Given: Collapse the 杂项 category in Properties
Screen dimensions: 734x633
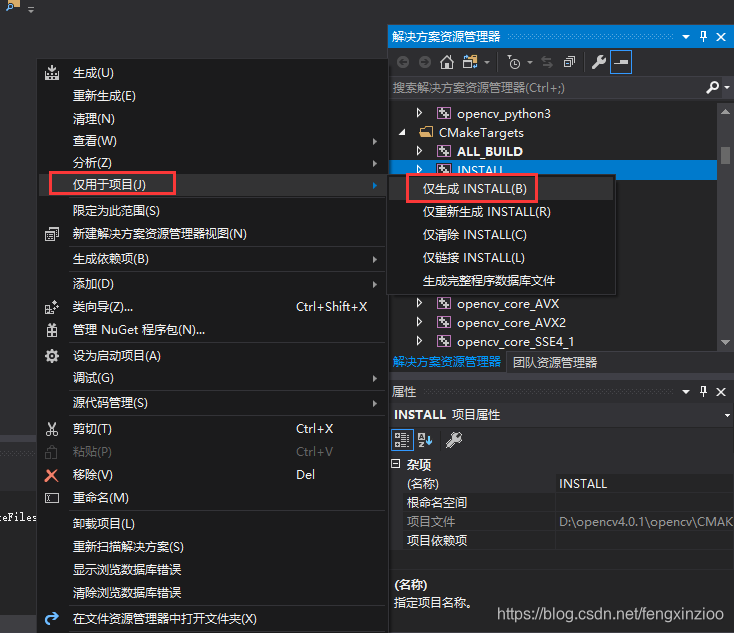Looking at the screenshot, I should pyautogui.click(x=396, y=464).
